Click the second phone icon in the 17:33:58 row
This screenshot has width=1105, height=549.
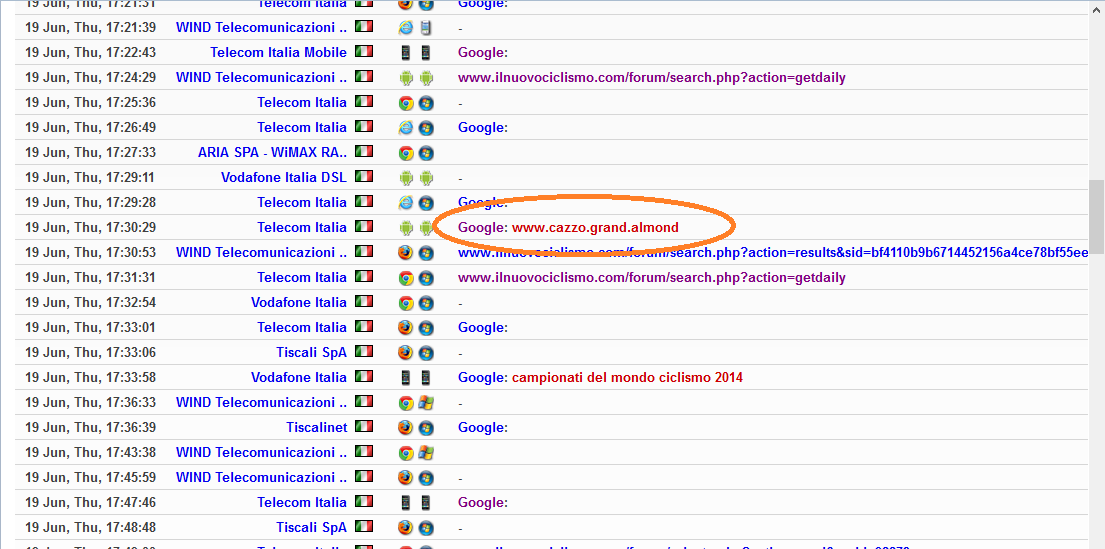(426, 378)
